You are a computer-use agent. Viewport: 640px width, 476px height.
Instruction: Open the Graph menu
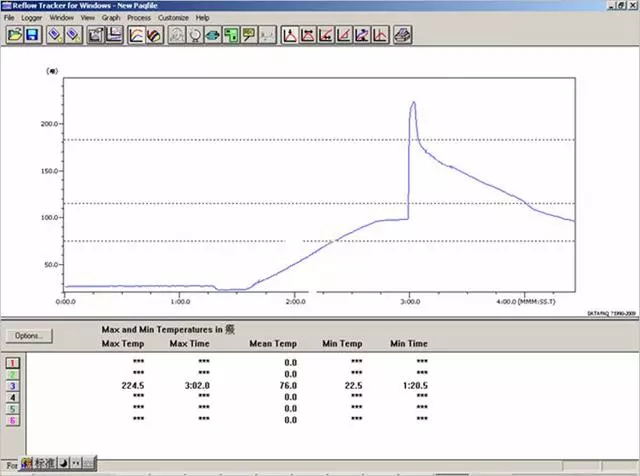[x=111, y=18]
